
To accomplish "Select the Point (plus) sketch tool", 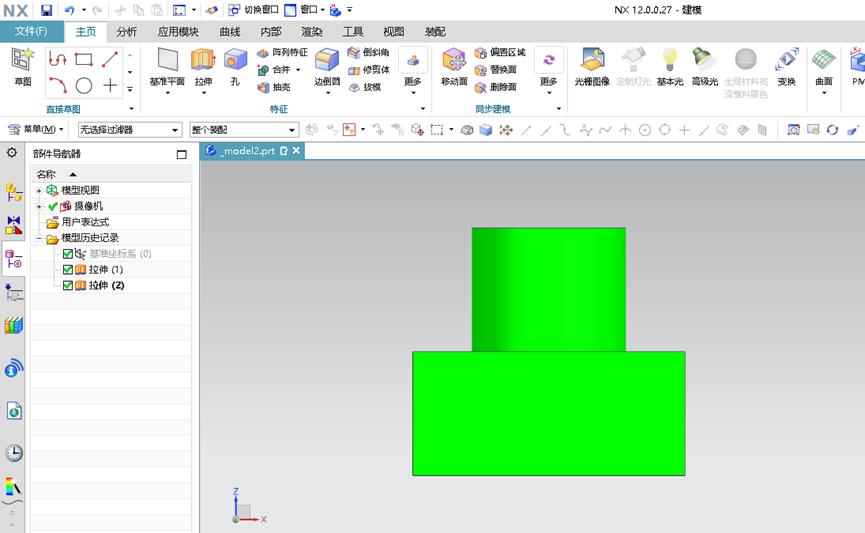I will 110,86.
